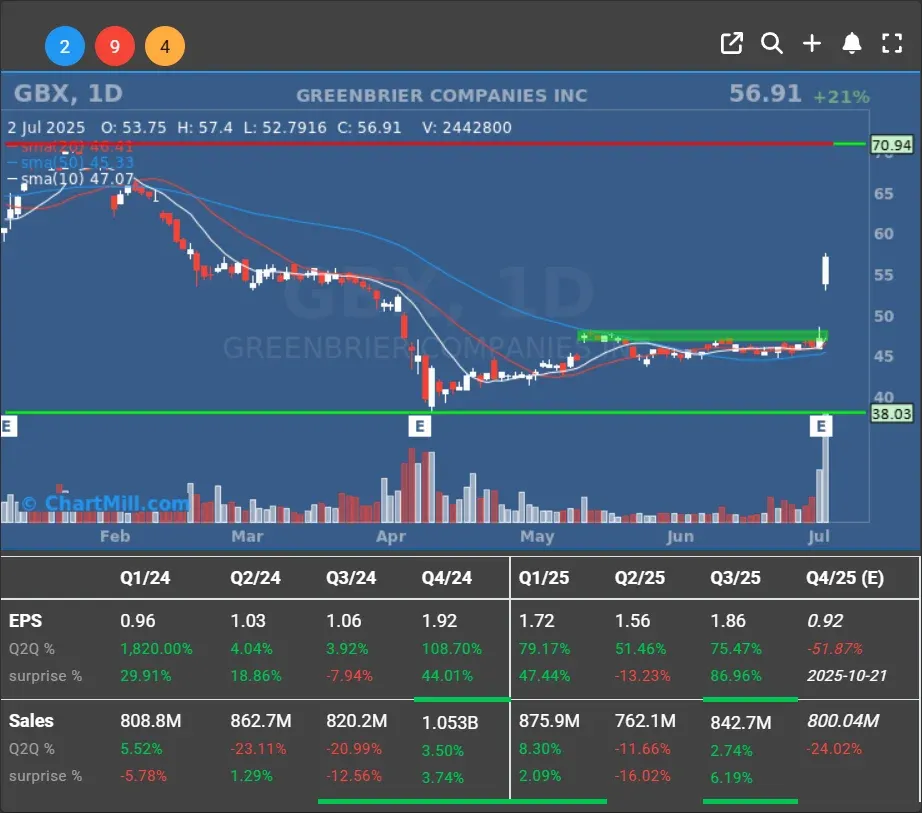The image size is (922, 813).
Task: Click the V: 2442800 volume readout
Action: (467, 128)
